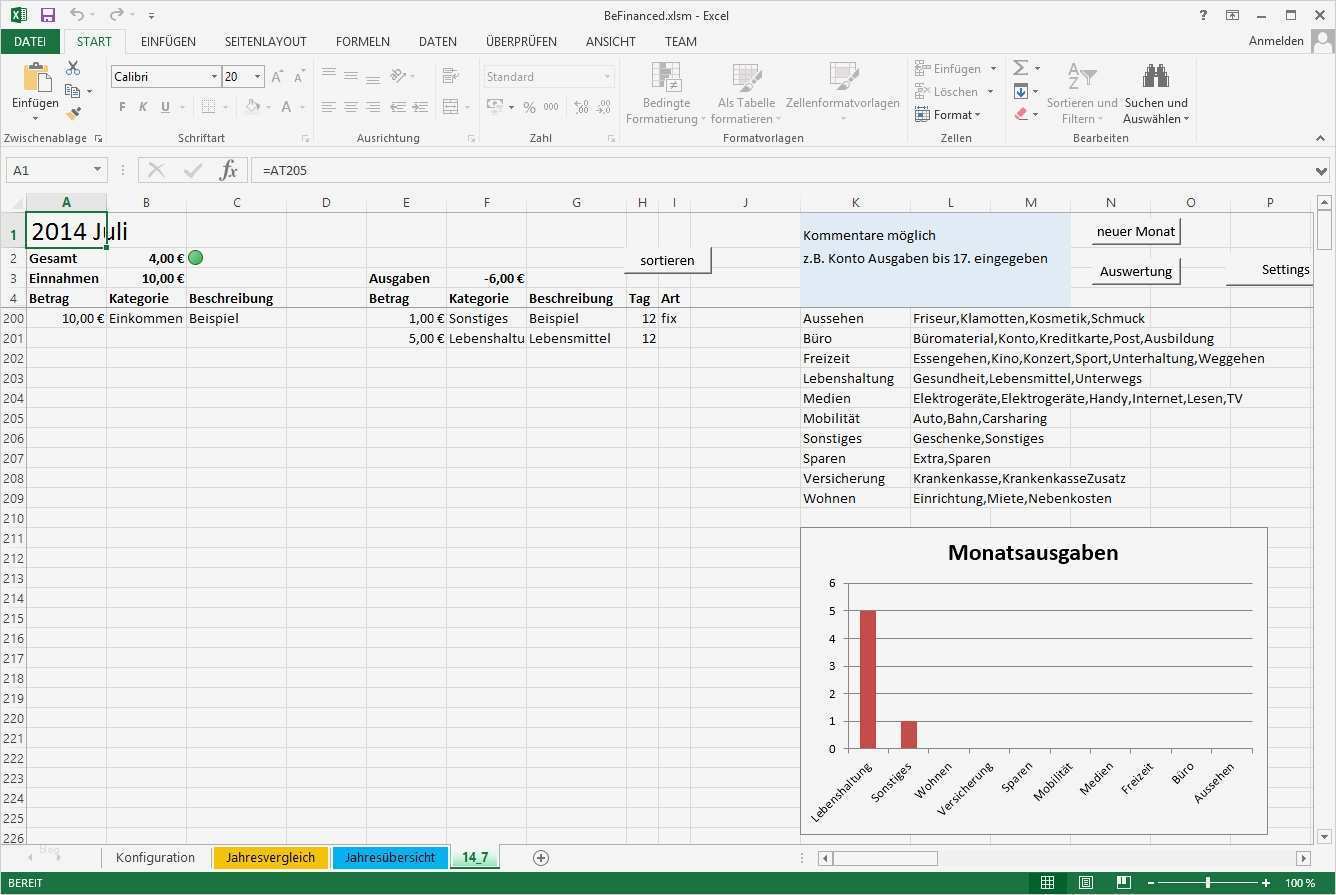Click the Save icon in quick access toolbar
The width and height of the screenshot is (1336, 895).
(x=48, y=15)
